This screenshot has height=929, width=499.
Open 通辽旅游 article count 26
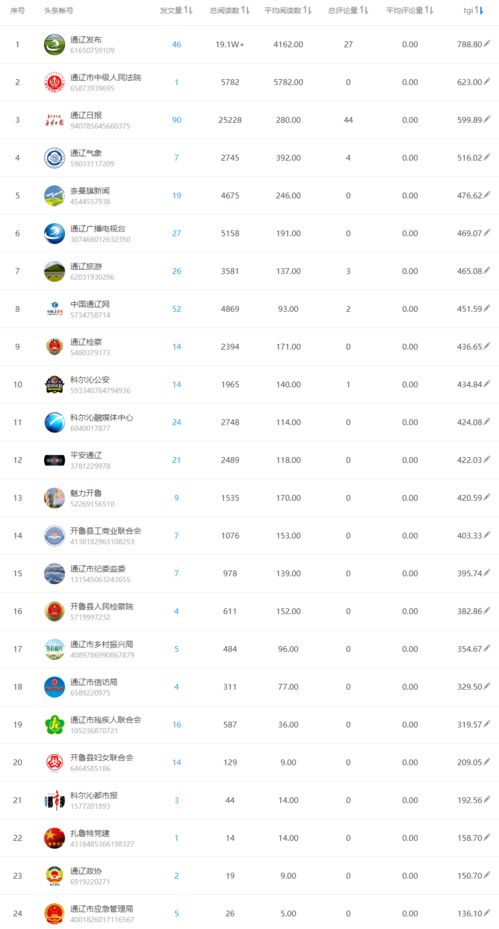(x=176, y=271)
